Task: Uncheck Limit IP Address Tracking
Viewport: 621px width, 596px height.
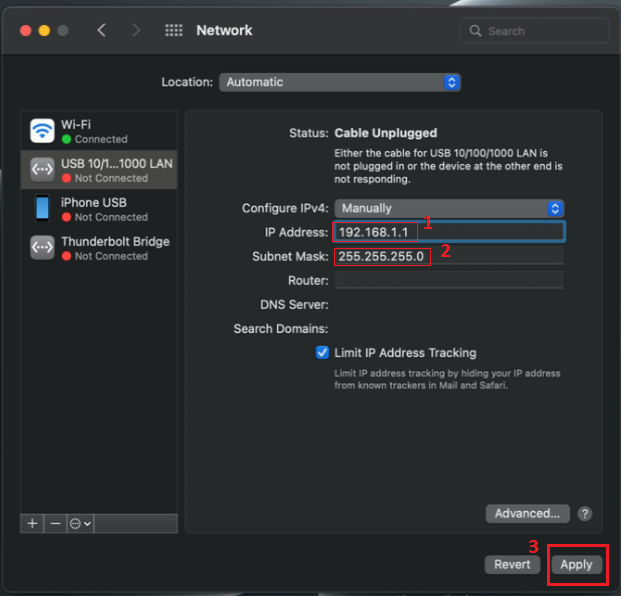Action: click(322, 353)
